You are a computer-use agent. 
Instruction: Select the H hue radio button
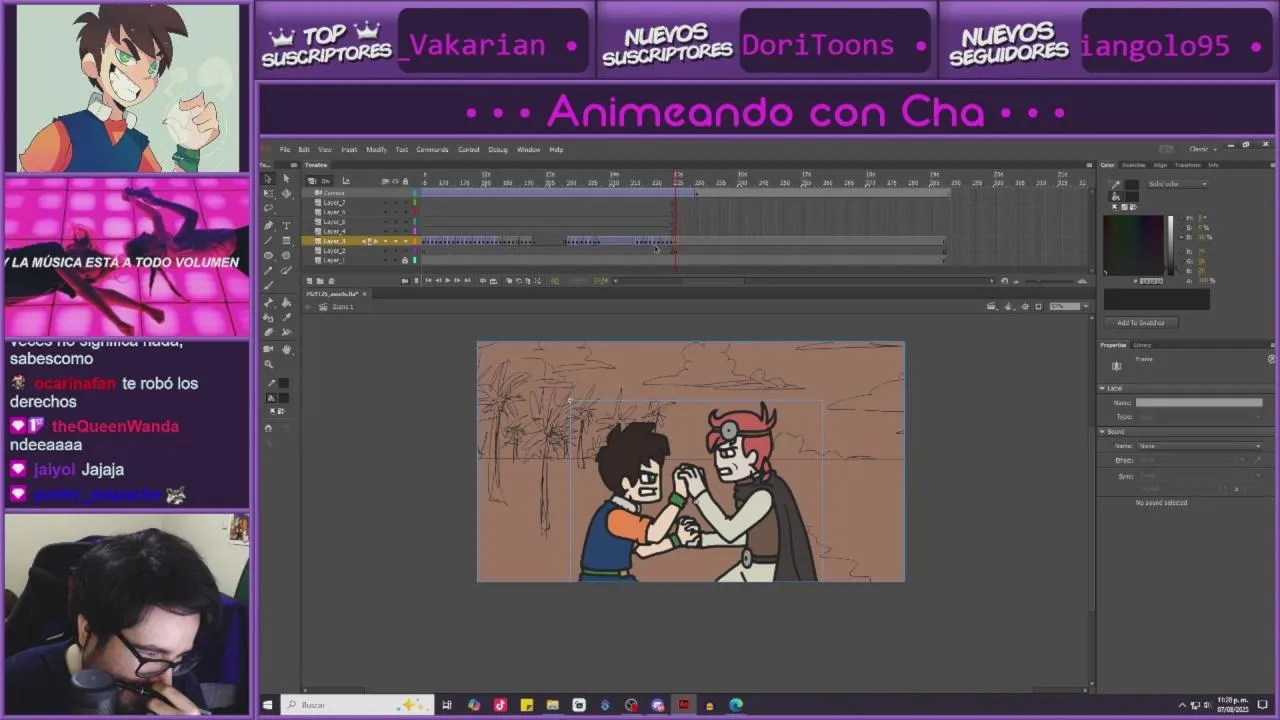point(1182,218)
